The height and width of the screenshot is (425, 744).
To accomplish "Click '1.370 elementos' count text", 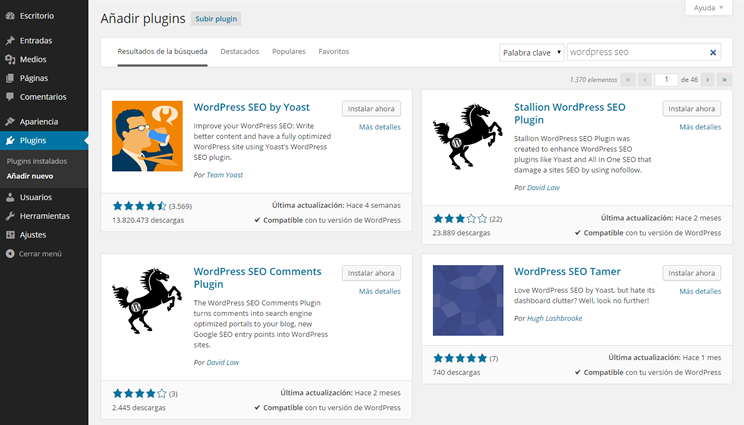I will pos(594,80).
